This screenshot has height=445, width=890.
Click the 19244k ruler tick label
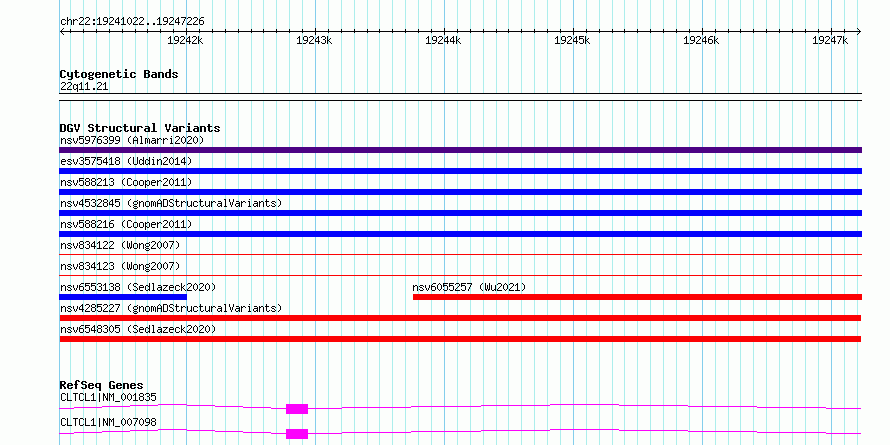tap(443, 40)
